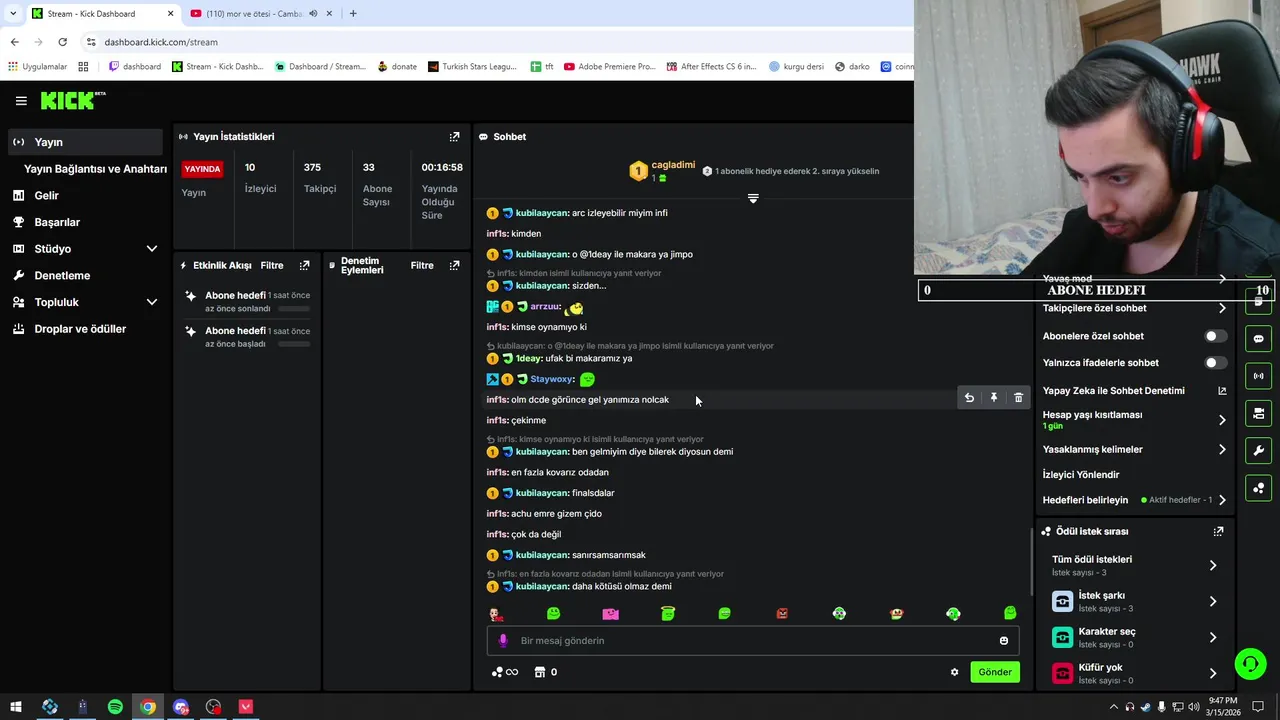
Task: Open Chrome from the Windows taskbar
Action: point(148,707)
